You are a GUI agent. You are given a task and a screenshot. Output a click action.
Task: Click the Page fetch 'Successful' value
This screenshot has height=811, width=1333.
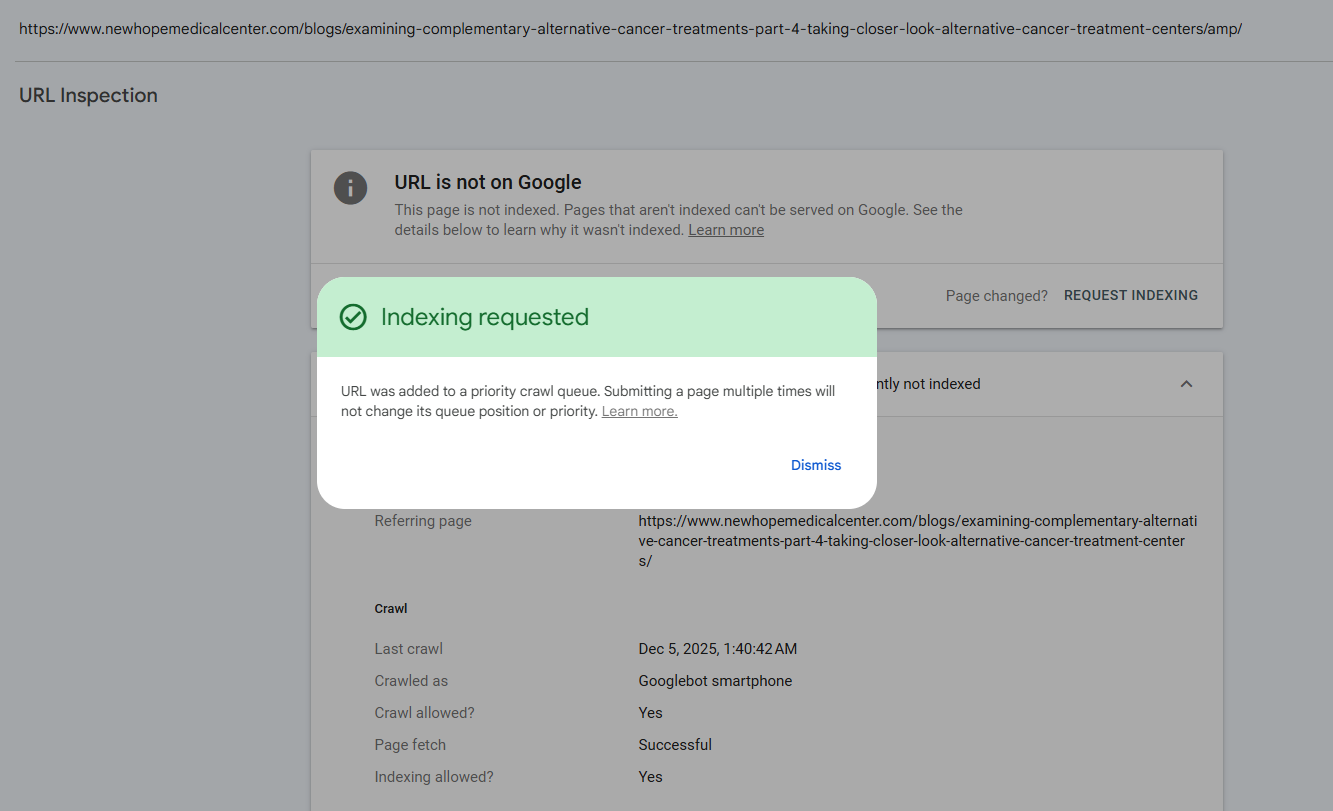[675, 745]
